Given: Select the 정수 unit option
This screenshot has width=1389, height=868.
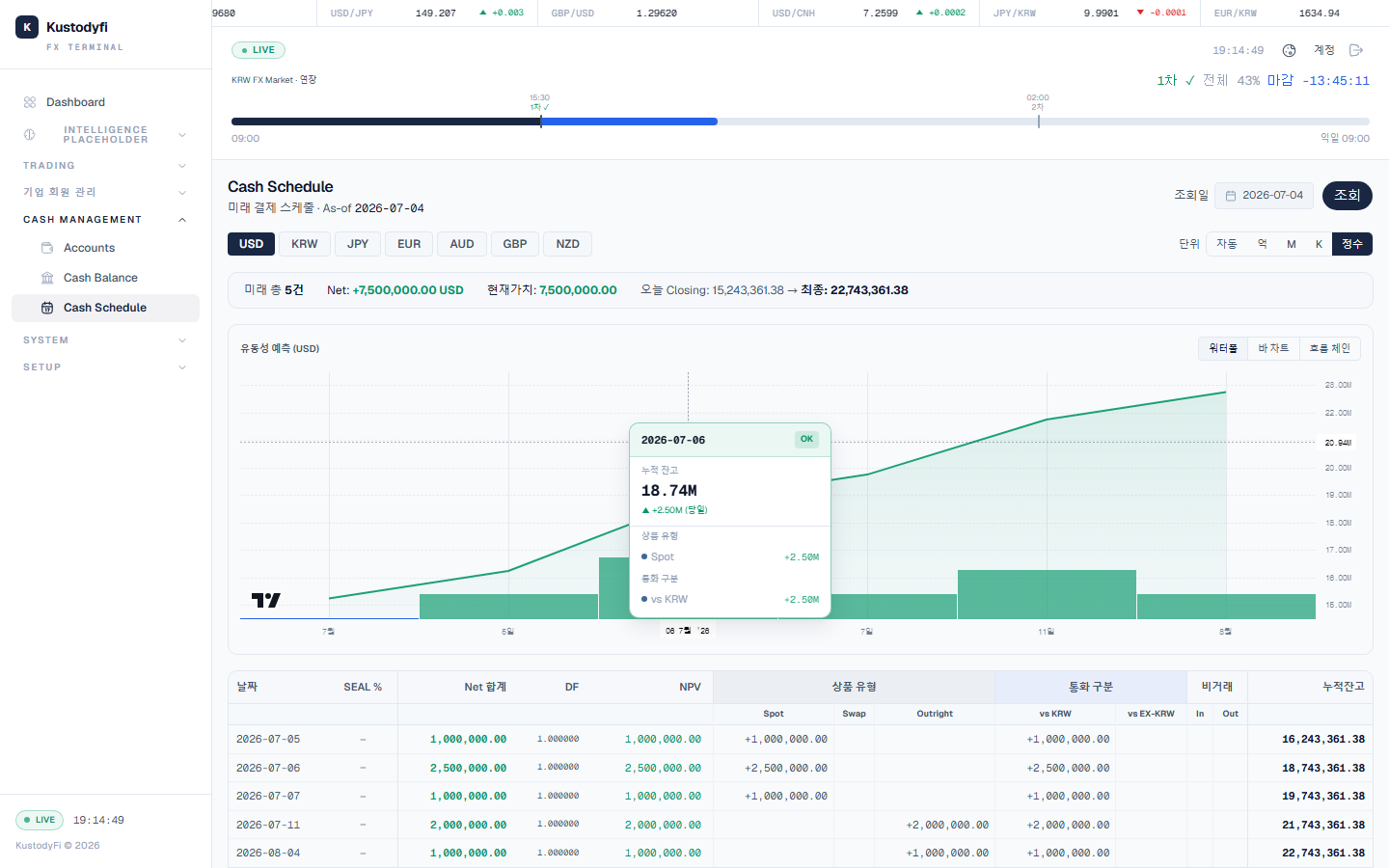Looking at the screenshot, I should pyautogui.click(x=1352, y=244).
